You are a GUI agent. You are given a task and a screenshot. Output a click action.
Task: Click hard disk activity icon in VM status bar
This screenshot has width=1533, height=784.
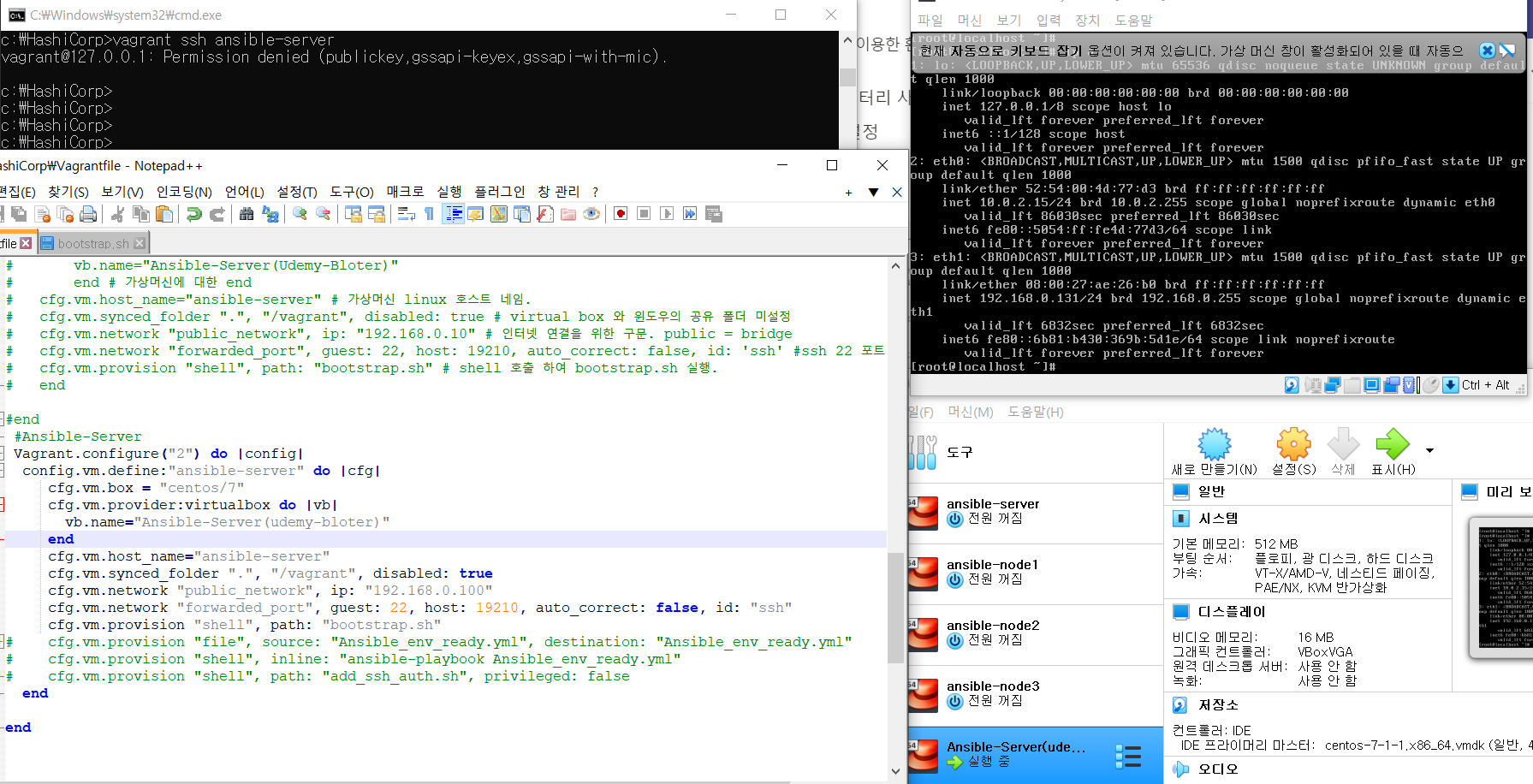click(x=1292, y=385)
